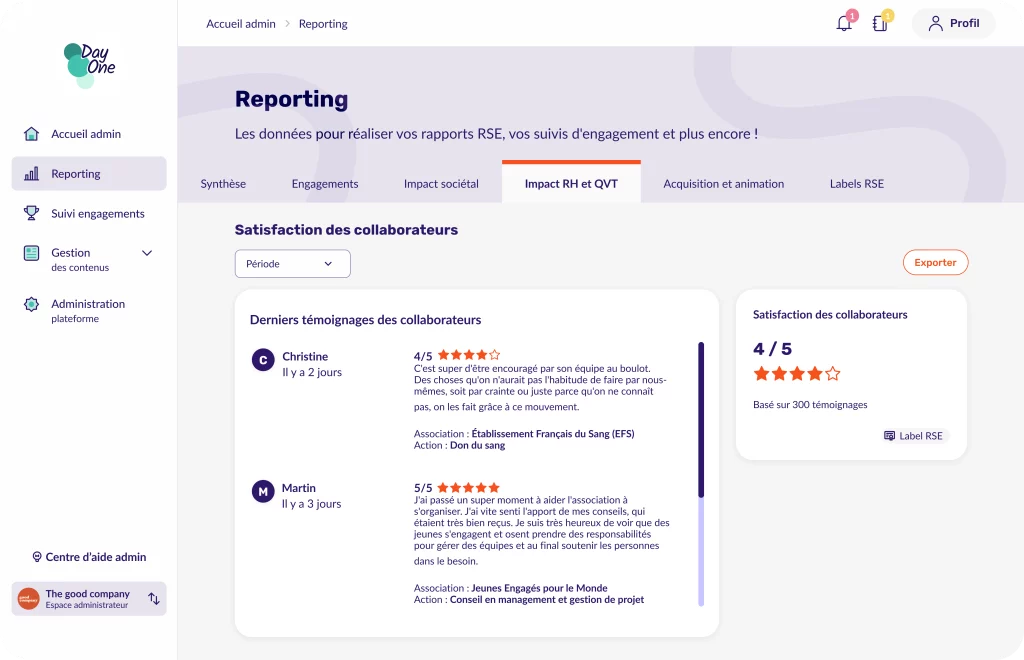Open the notebook icon with yellow badge
This screenshot has width=1024, height=660.
coord(880,23)
